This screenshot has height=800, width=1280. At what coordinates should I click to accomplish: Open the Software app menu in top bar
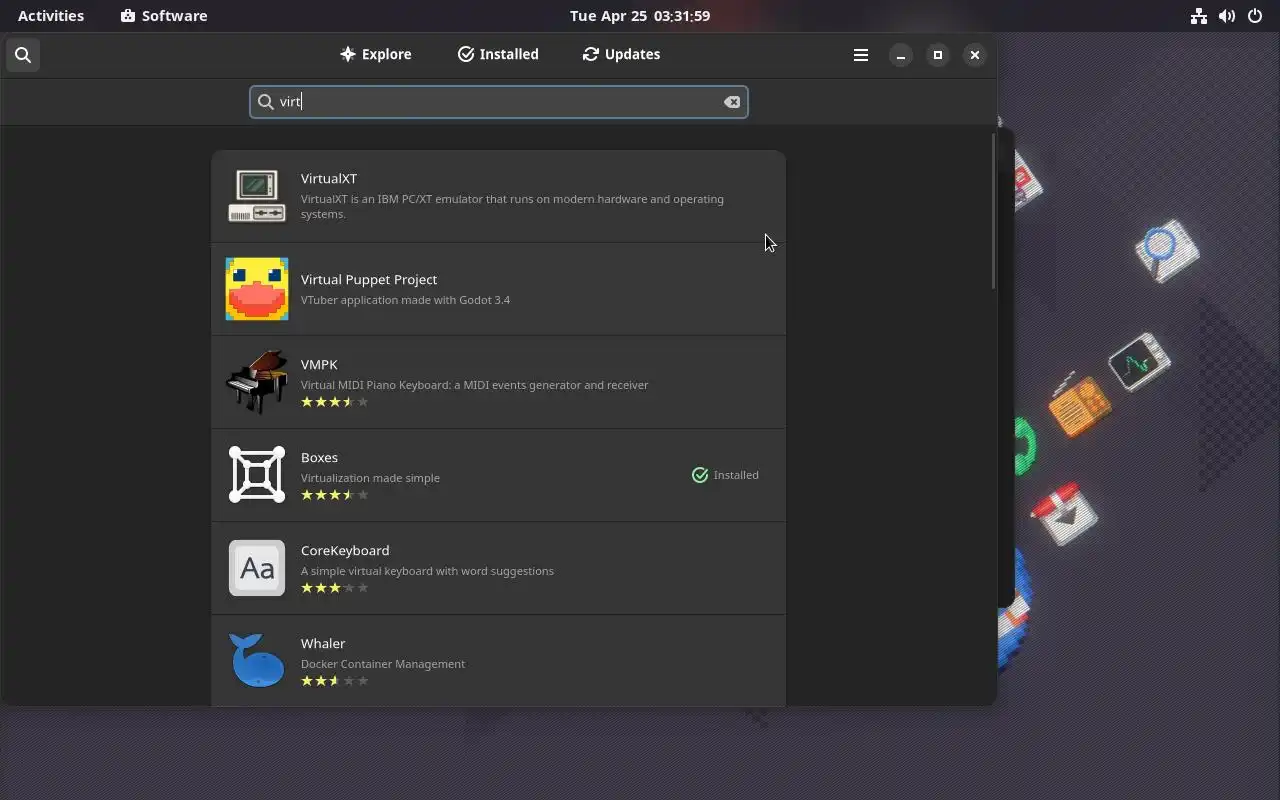(x=164, y=16)
